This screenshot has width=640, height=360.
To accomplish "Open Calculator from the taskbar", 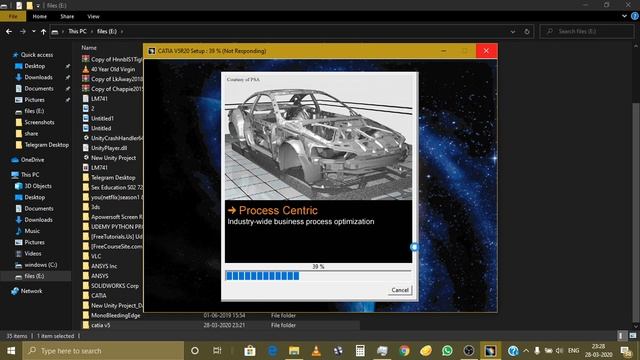I will pyautogui.click(x=360, y=351).
